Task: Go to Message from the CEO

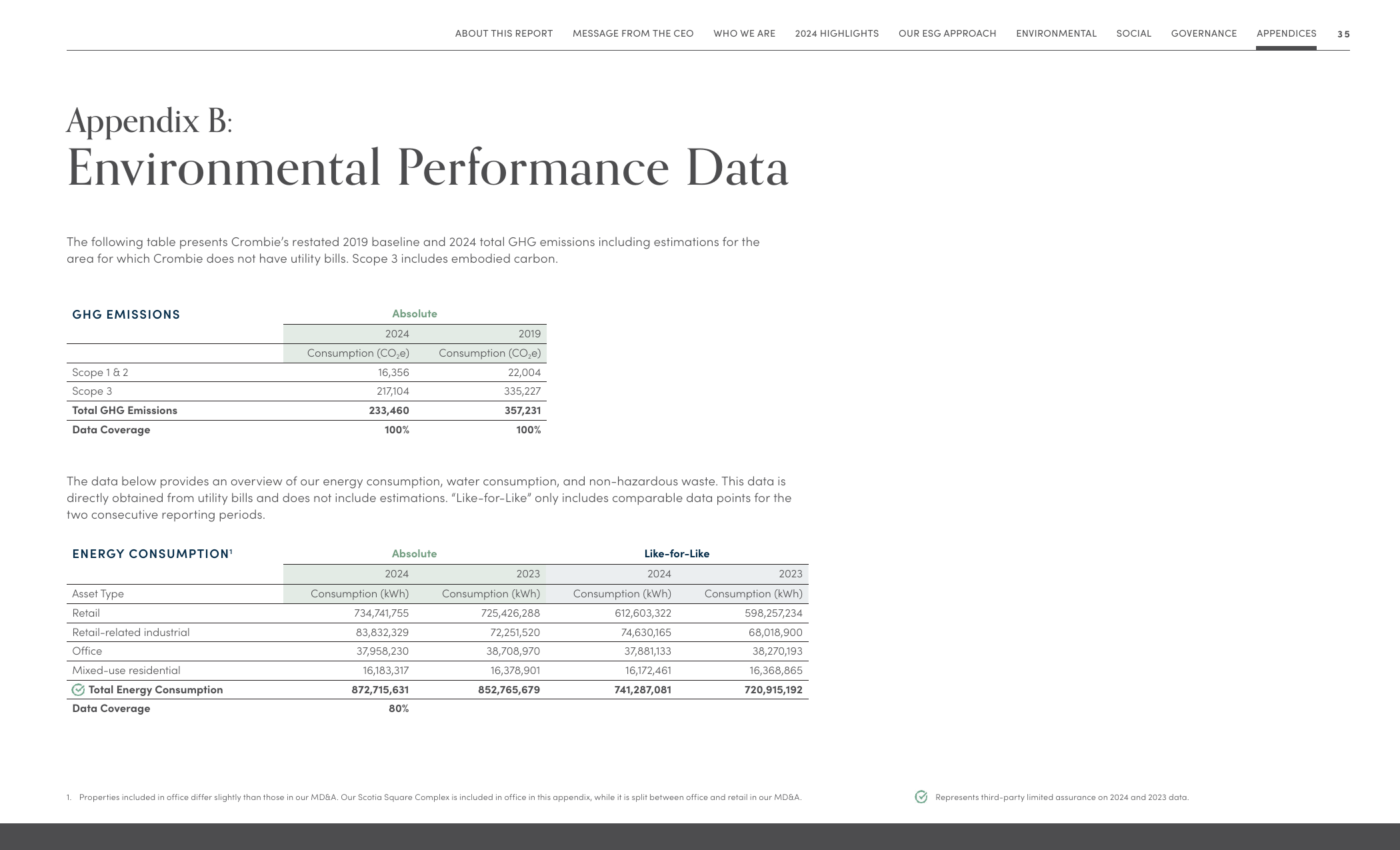Action: (633, 33)
